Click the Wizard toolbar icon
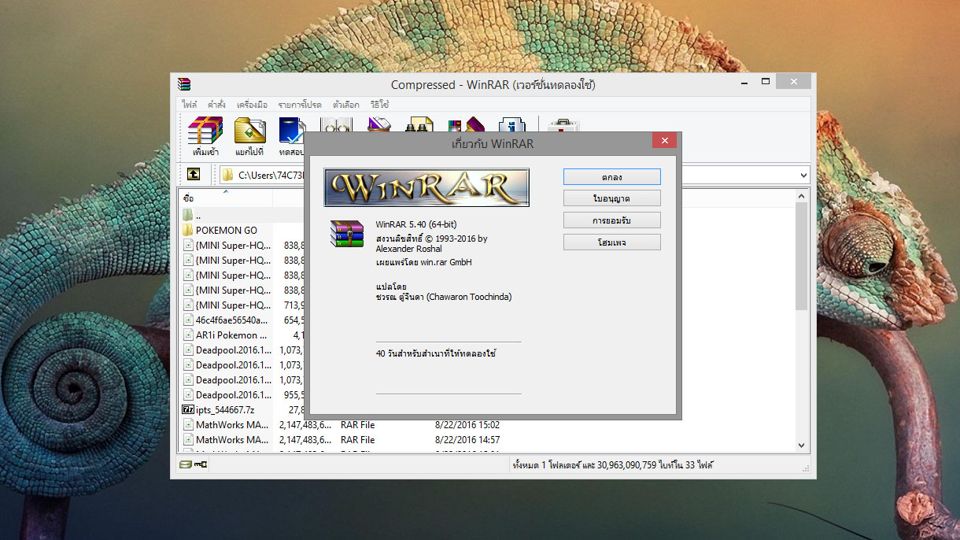Screen dimensions: 960x540 pos(467,124)
